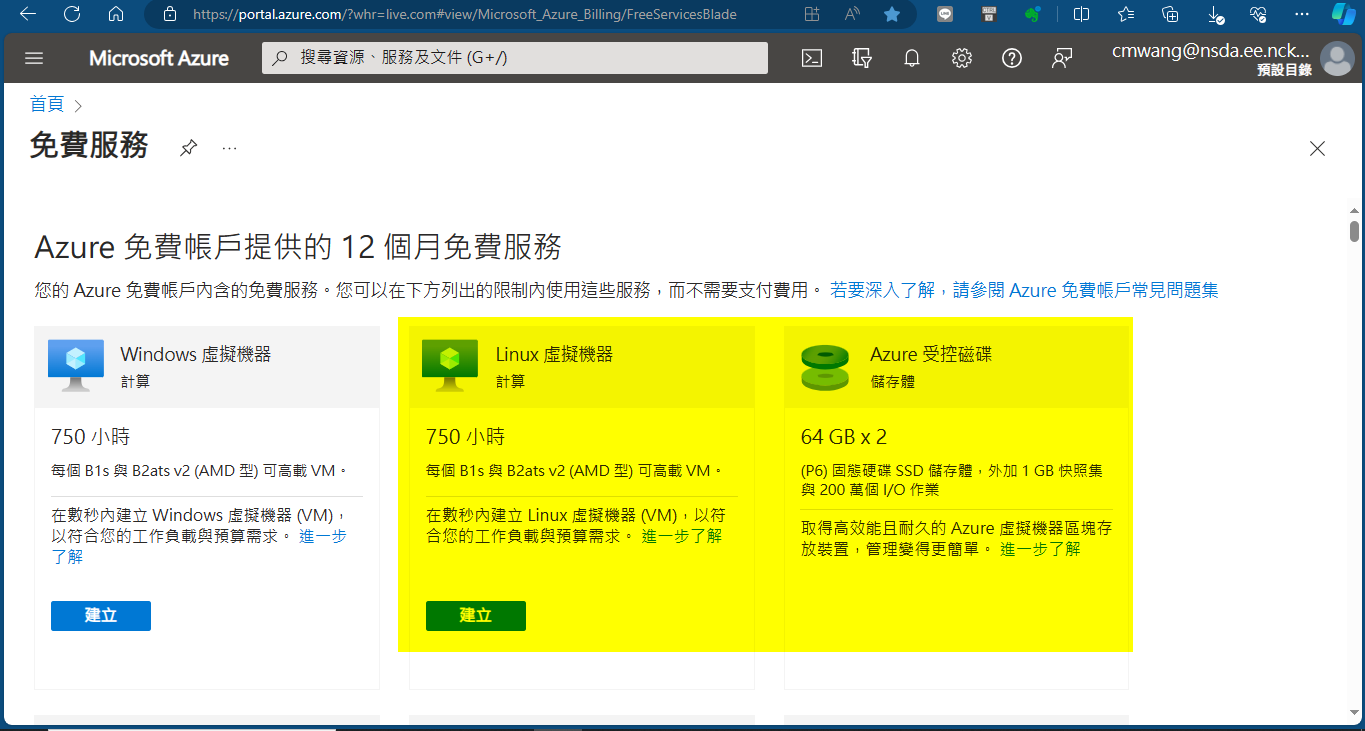
Task: Open Browser essentials heart icon
Action: click(1259, 14)
